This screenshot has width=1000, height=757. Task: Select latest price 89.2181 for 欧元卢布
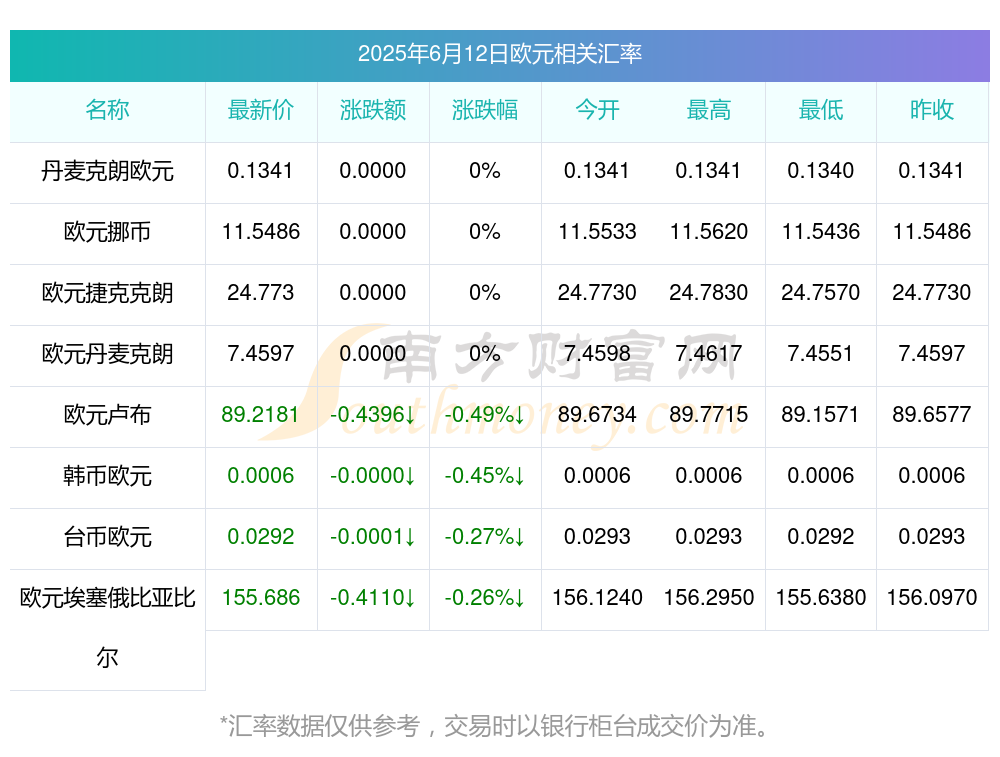pos(261,415)
